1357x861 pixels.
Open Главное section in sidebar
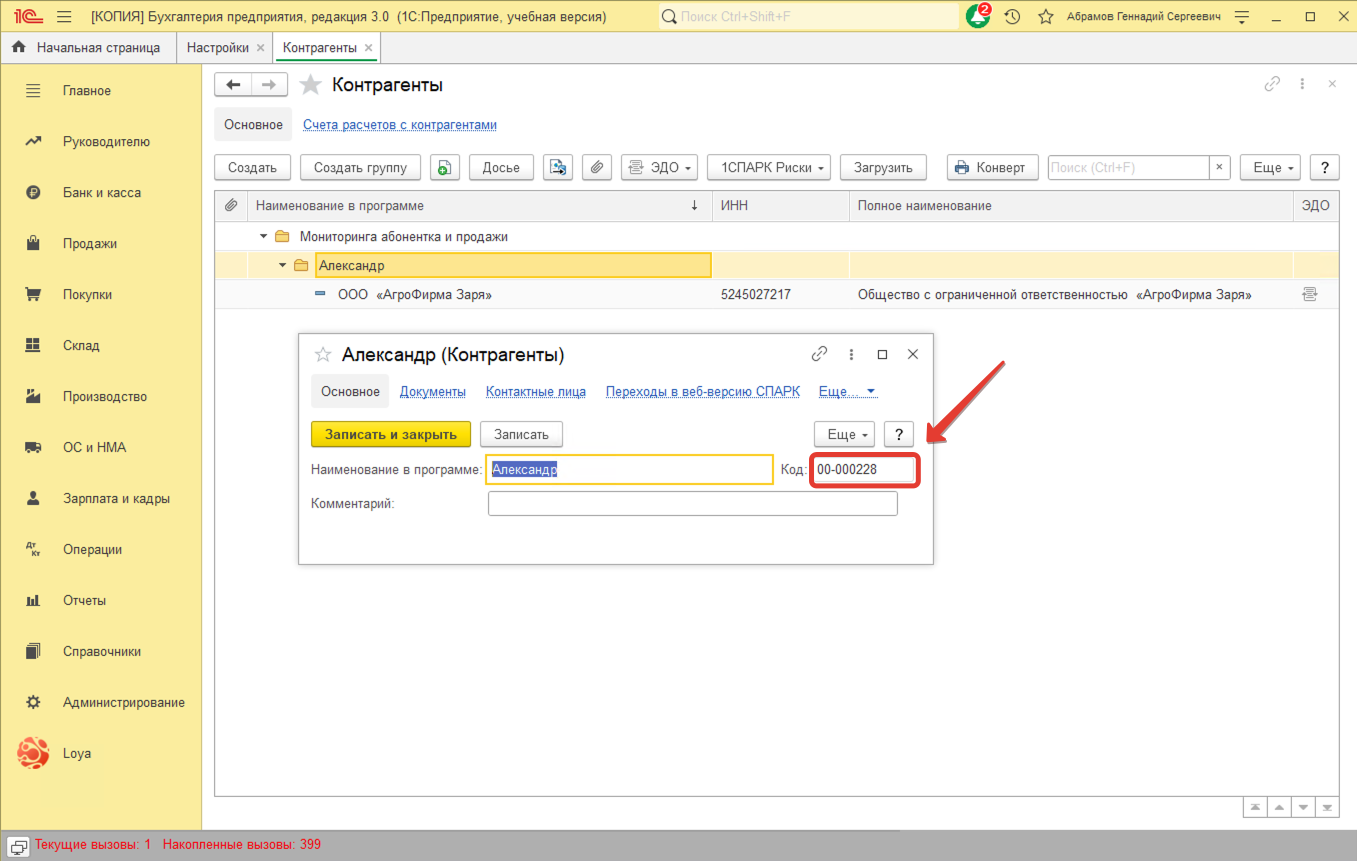tap(86, 91)
